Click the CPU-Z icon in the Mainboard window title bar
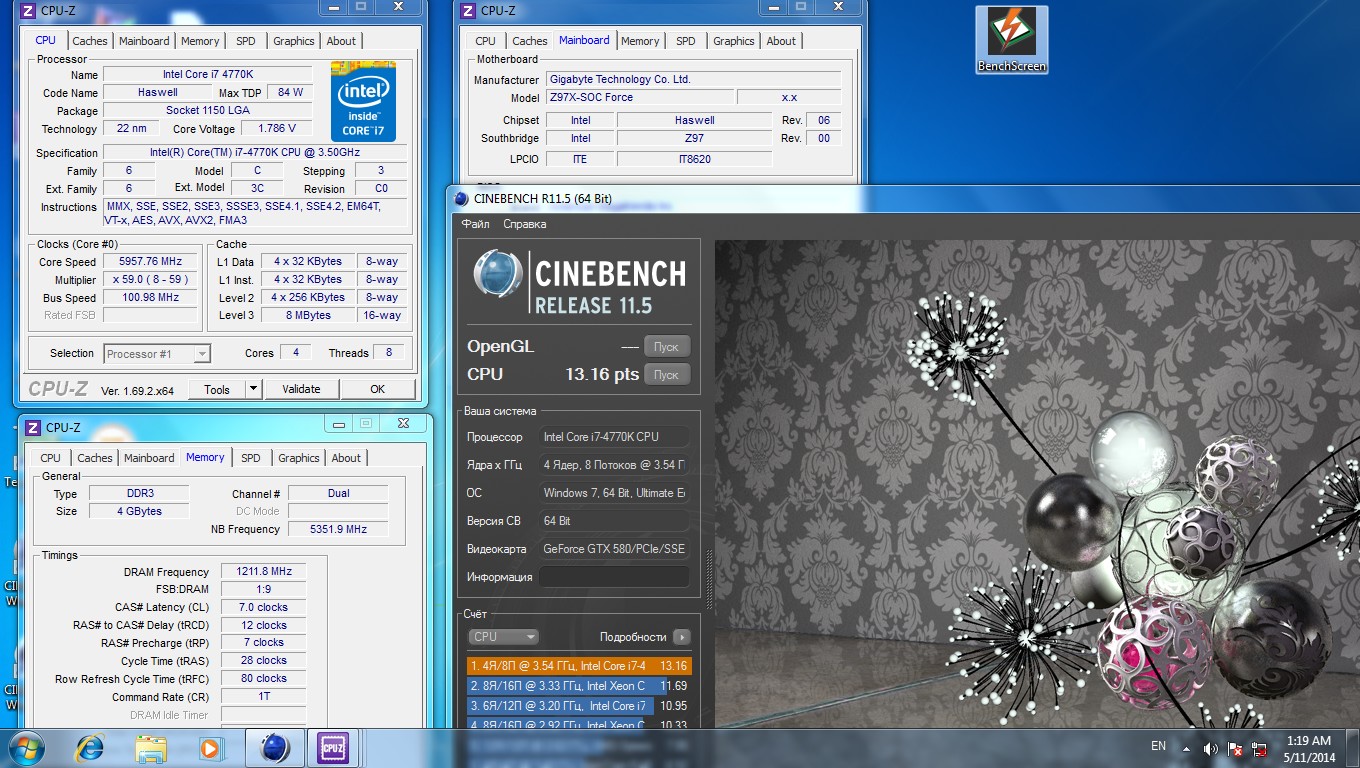The image size is (1360, 768). tap(467, 11)
